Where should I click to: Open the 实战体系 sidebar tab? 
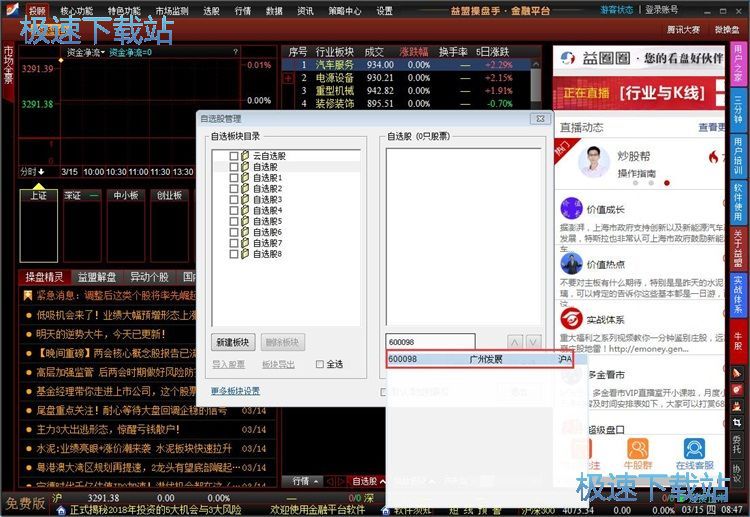pos(739,295)
